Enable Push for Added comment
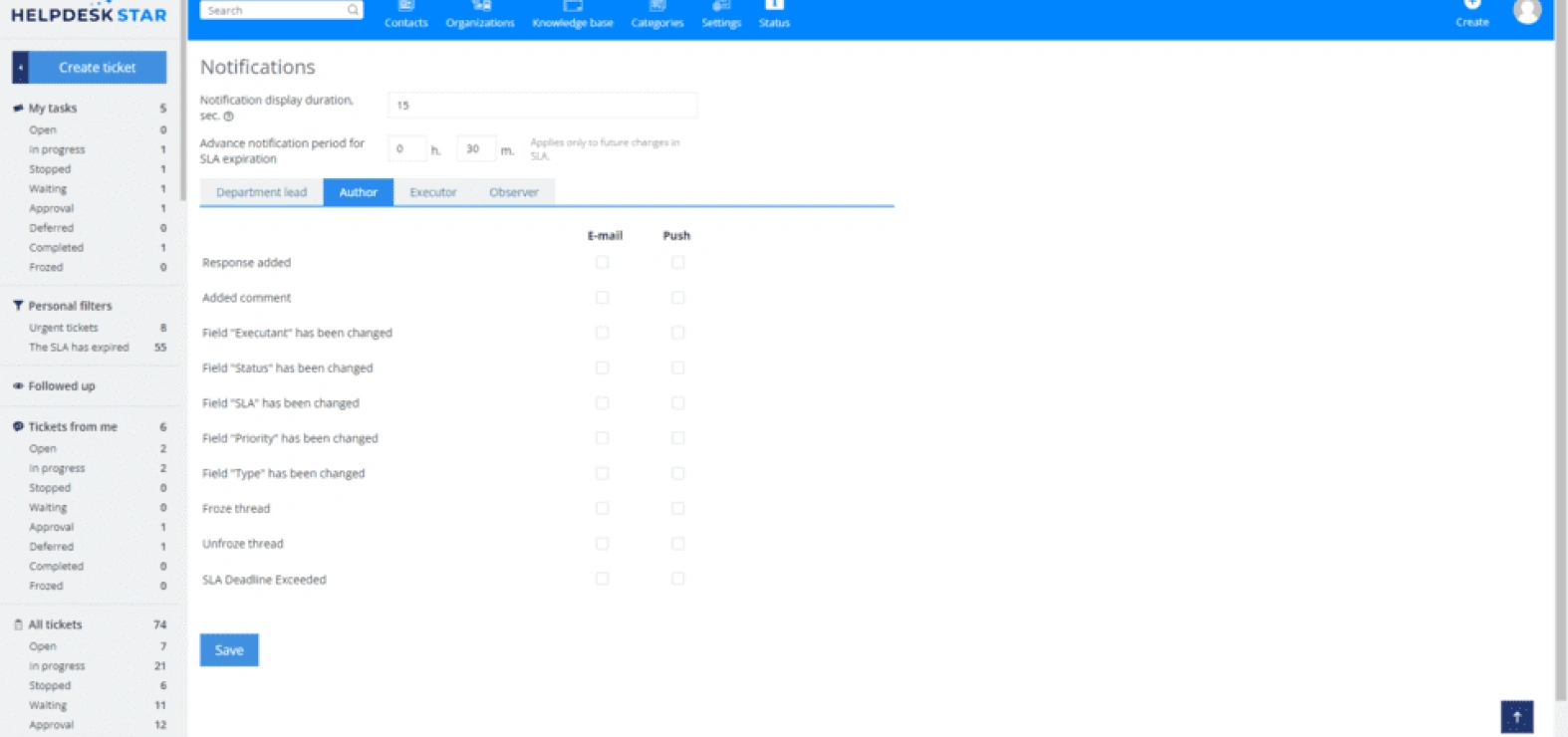 [677, 297]
